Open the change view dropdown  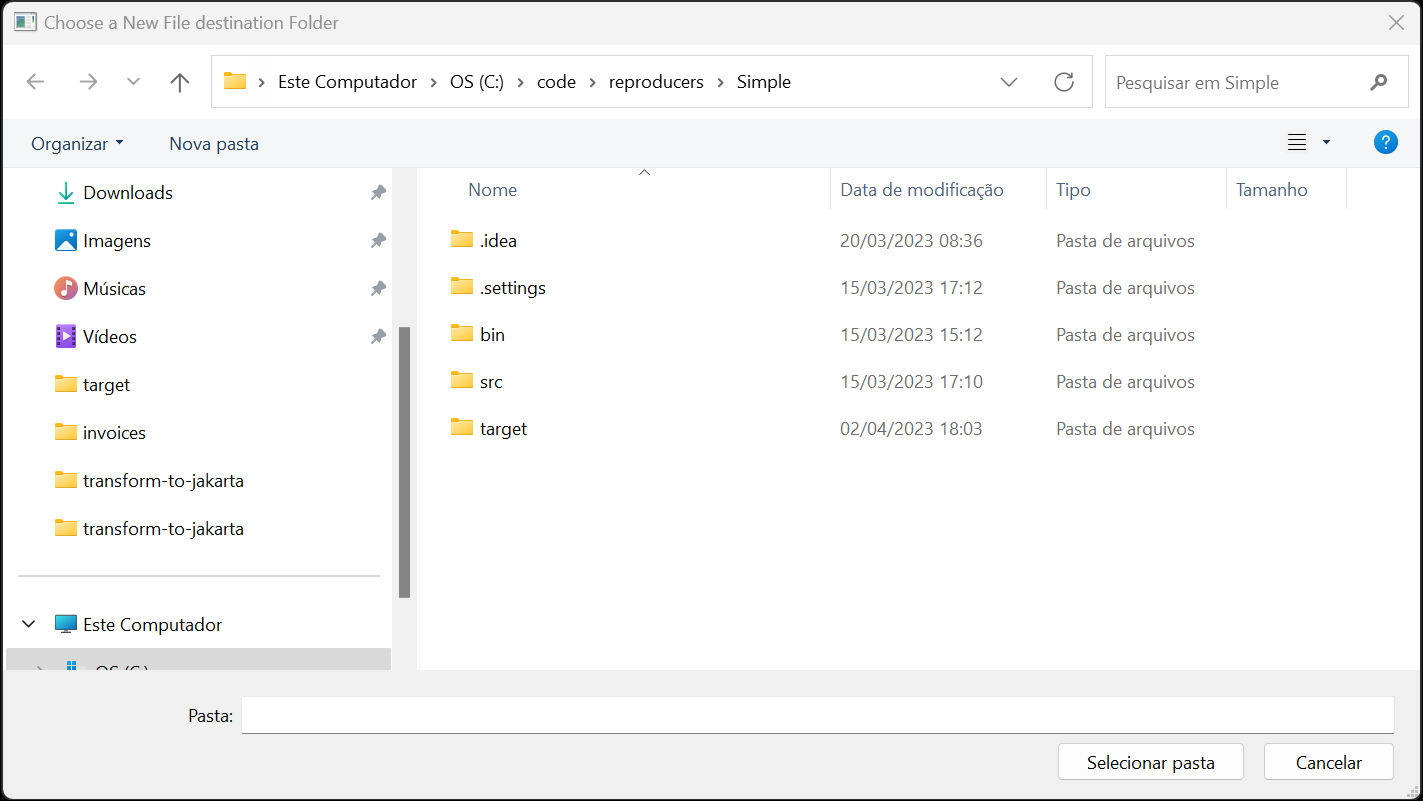[x=1325, y=142]
